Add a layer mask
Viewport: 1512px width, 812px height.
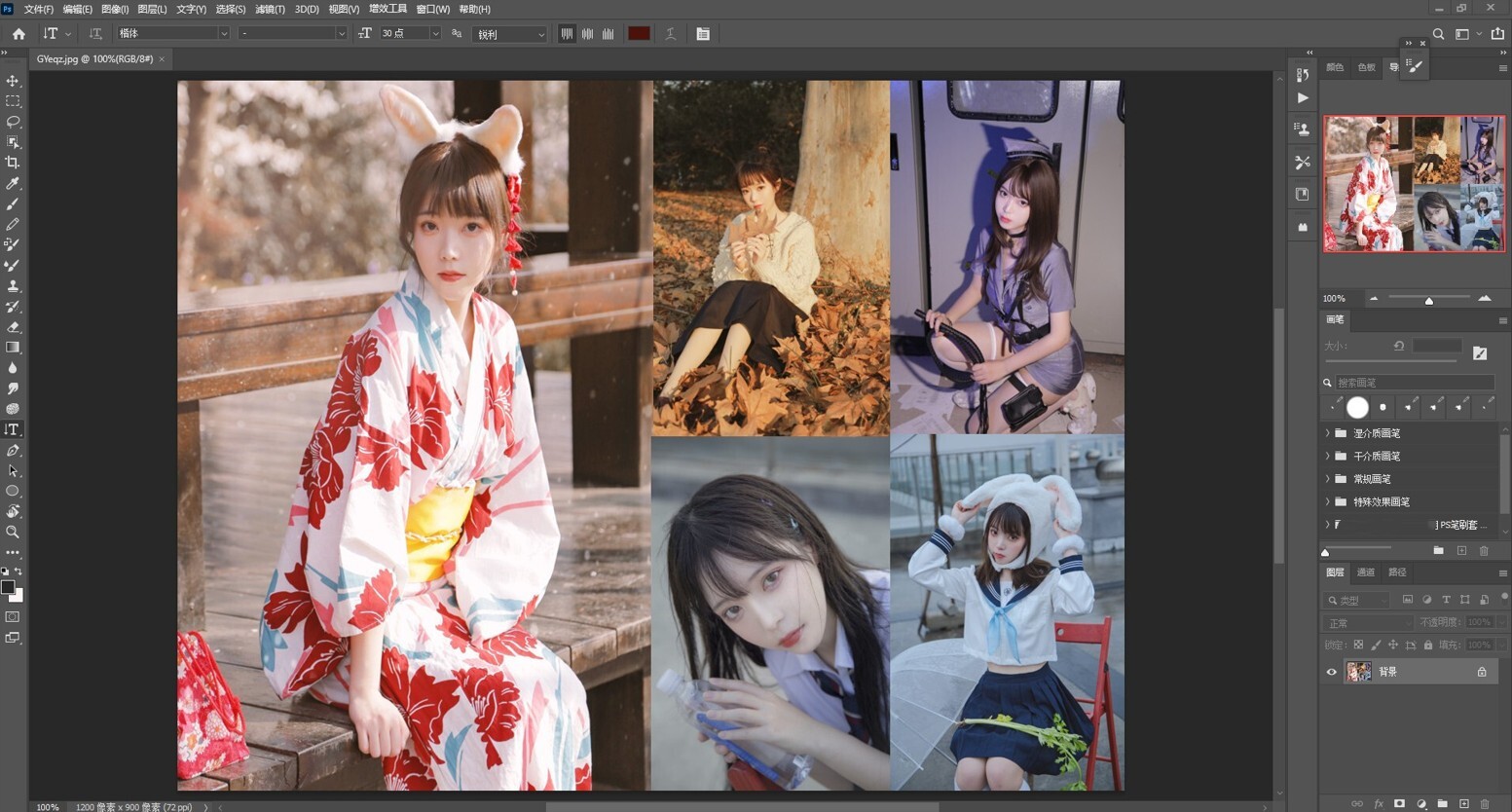point(1399,804)
